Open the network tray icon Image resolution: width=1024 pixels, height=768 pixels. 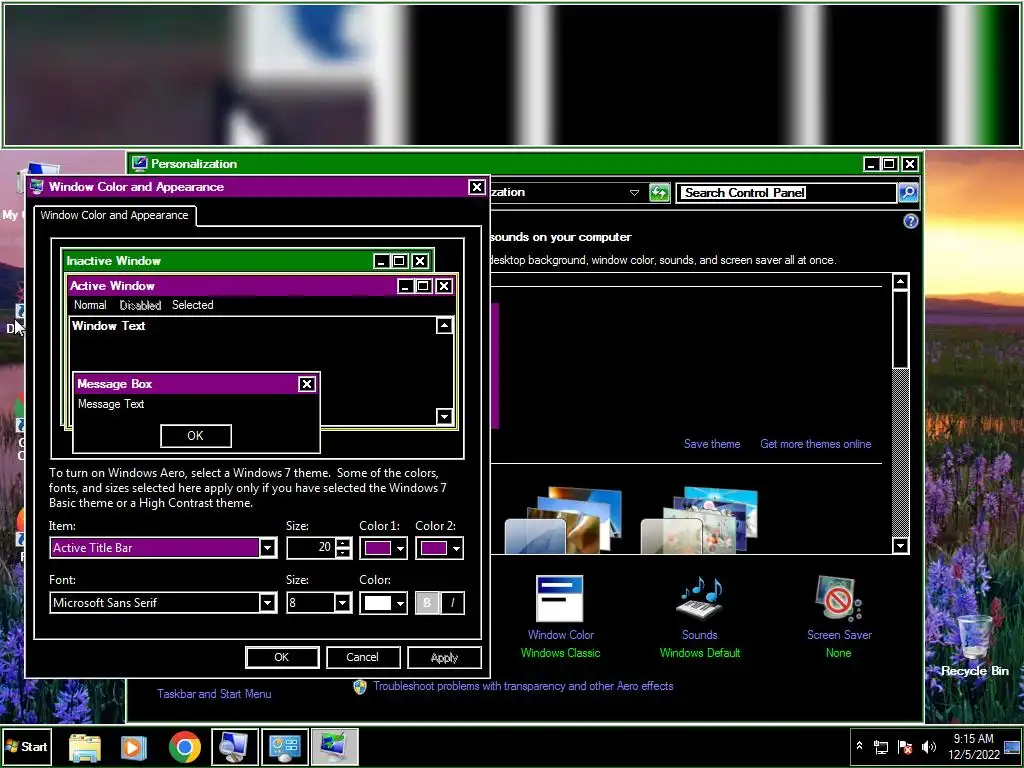tap(881, 746)
